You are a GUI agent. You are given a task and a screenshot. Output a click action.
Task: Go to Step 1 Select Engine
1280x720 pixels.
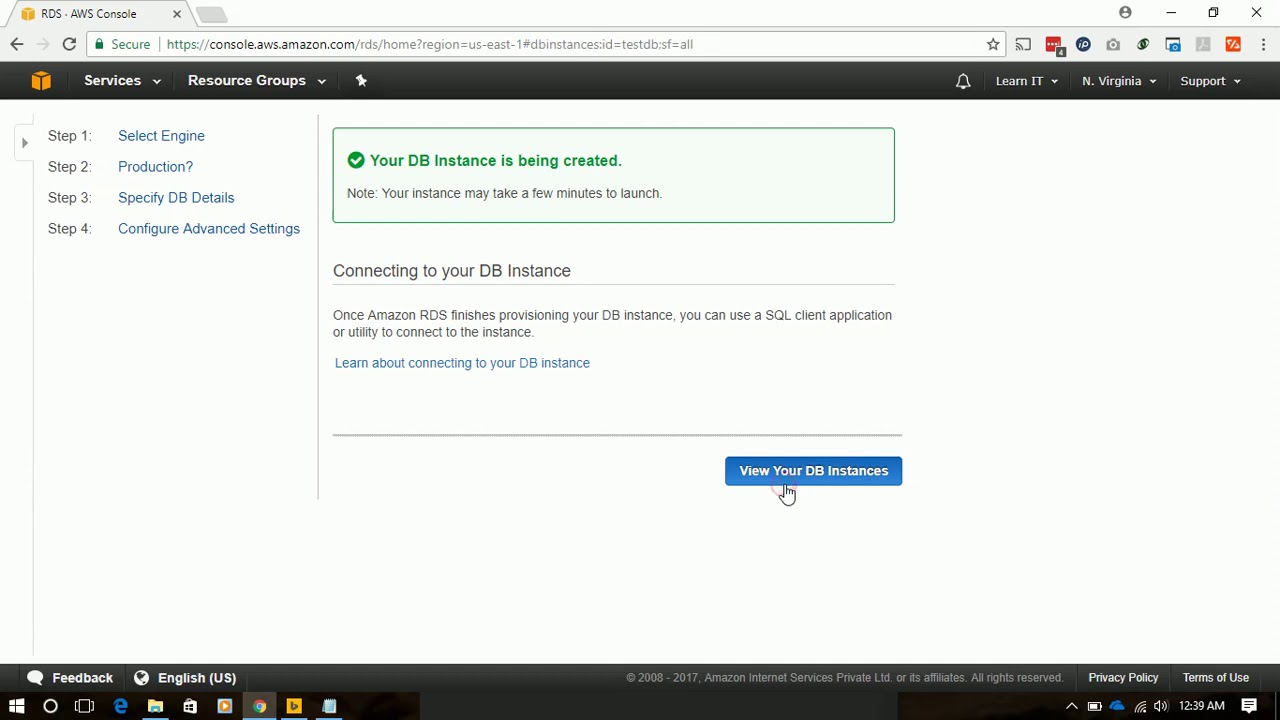click(x=161, y=136)
